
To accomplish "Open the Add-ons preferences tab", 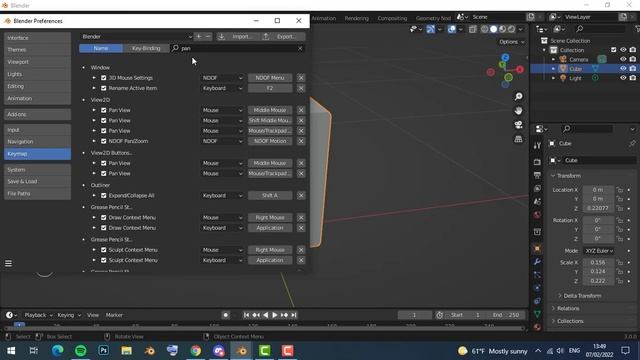I will [x=37, y=114].
